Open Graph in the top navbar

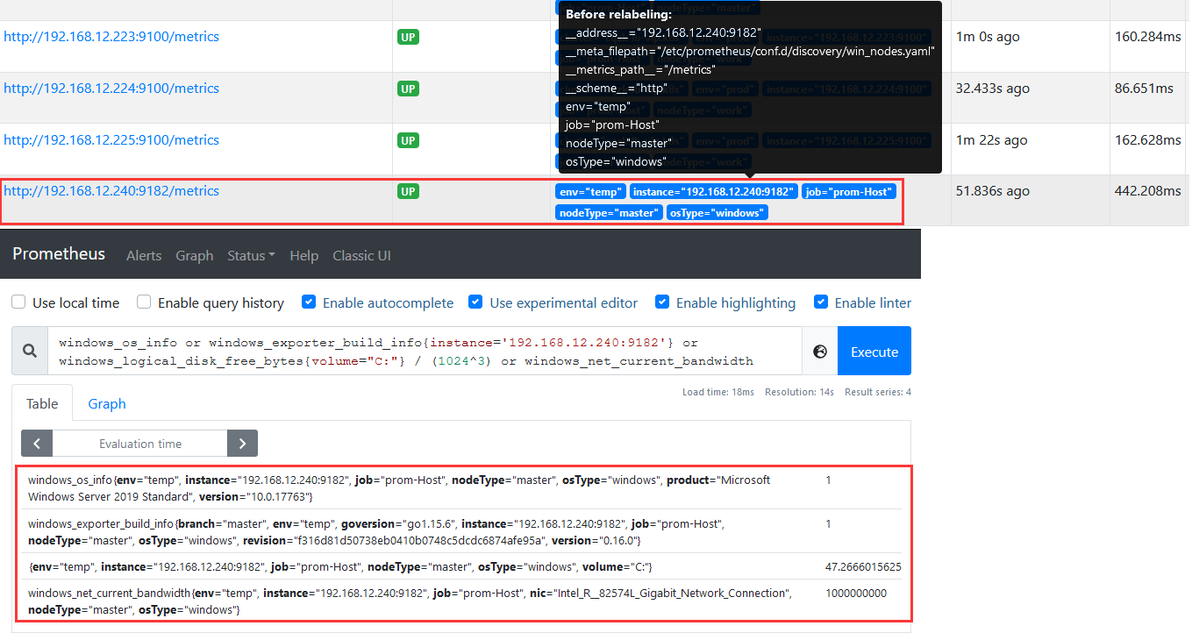click(x=195, y=255)
